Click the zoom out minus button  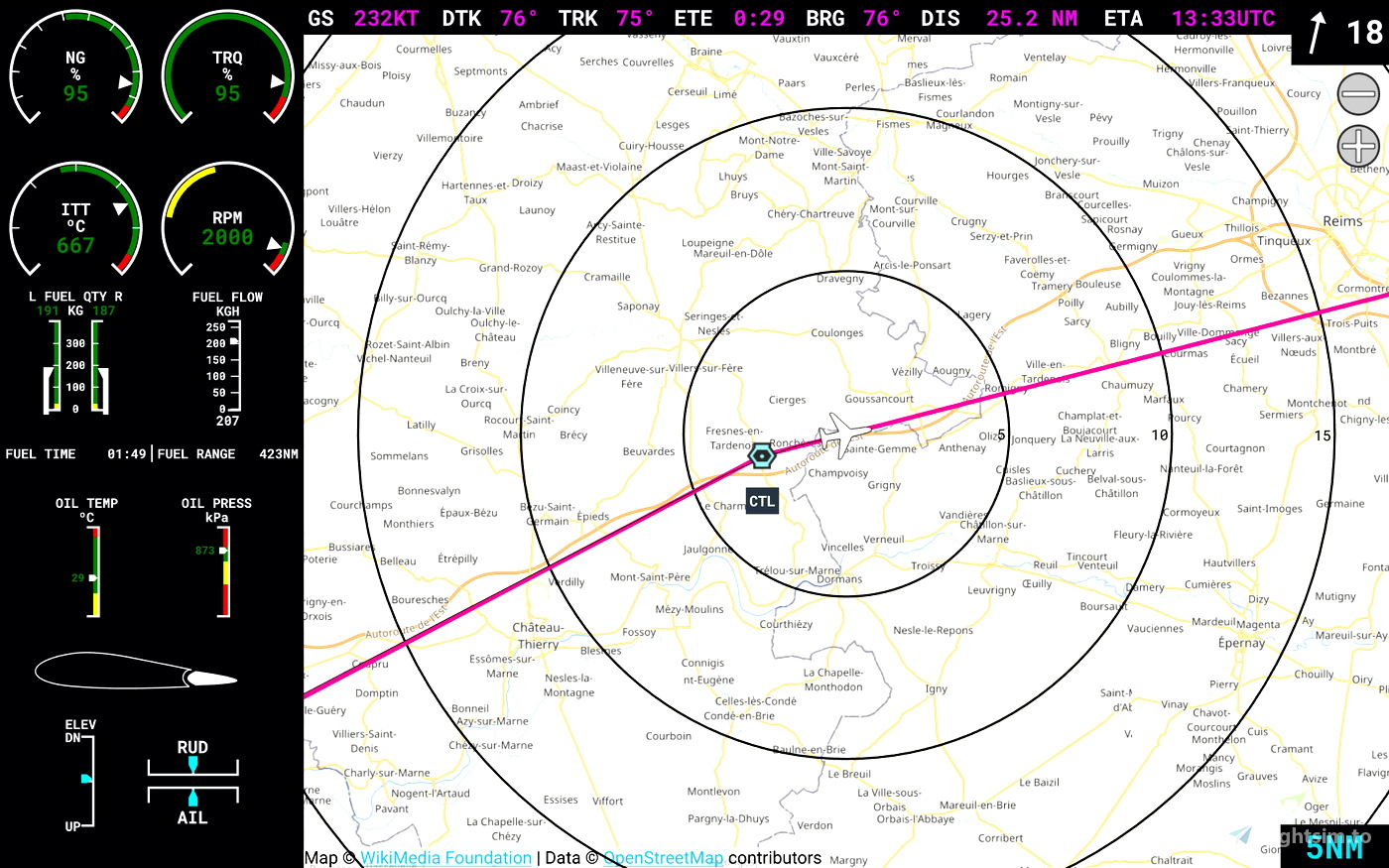click(1358, 94)
